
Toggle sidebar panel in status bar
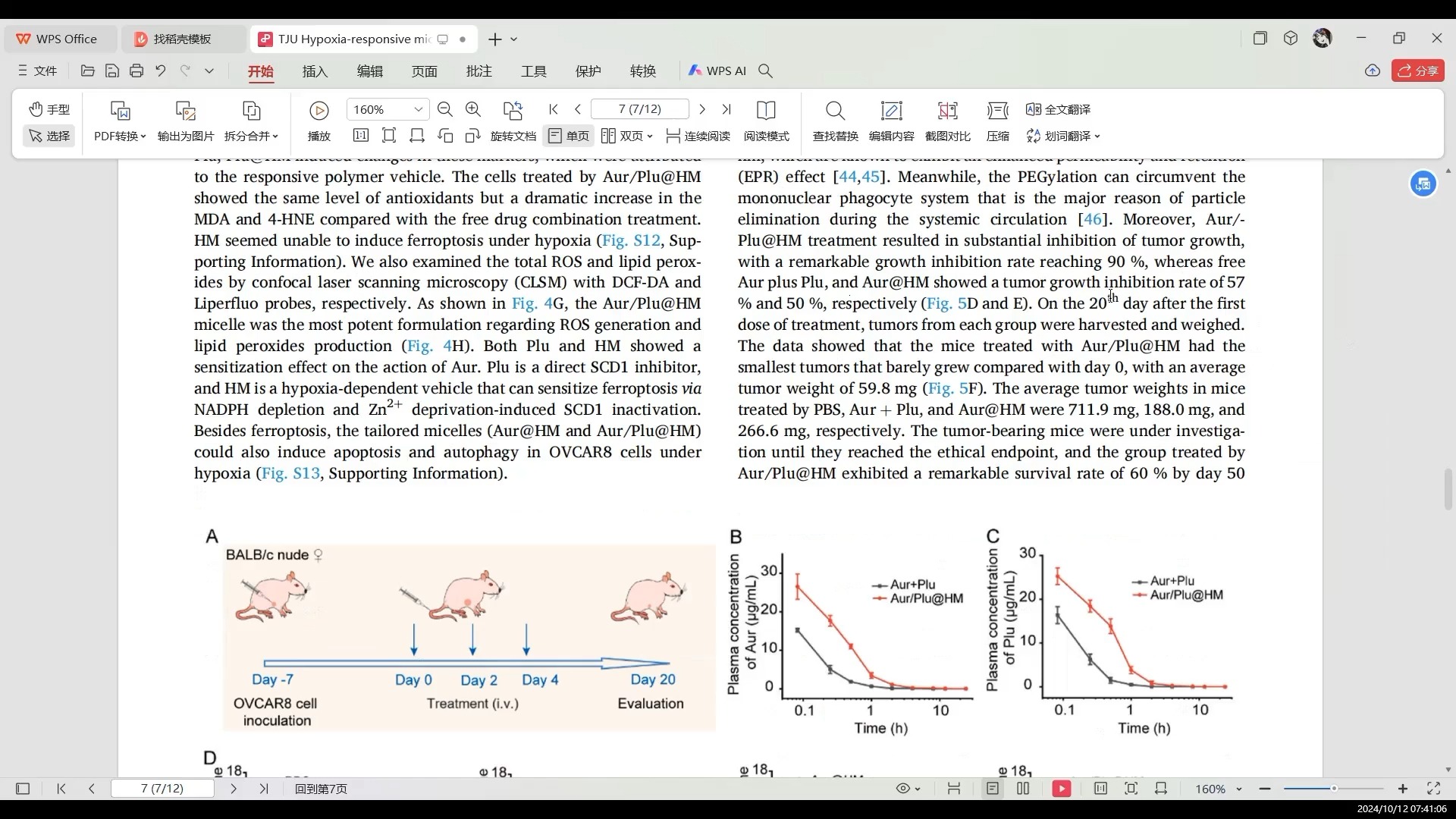(23, 789)
